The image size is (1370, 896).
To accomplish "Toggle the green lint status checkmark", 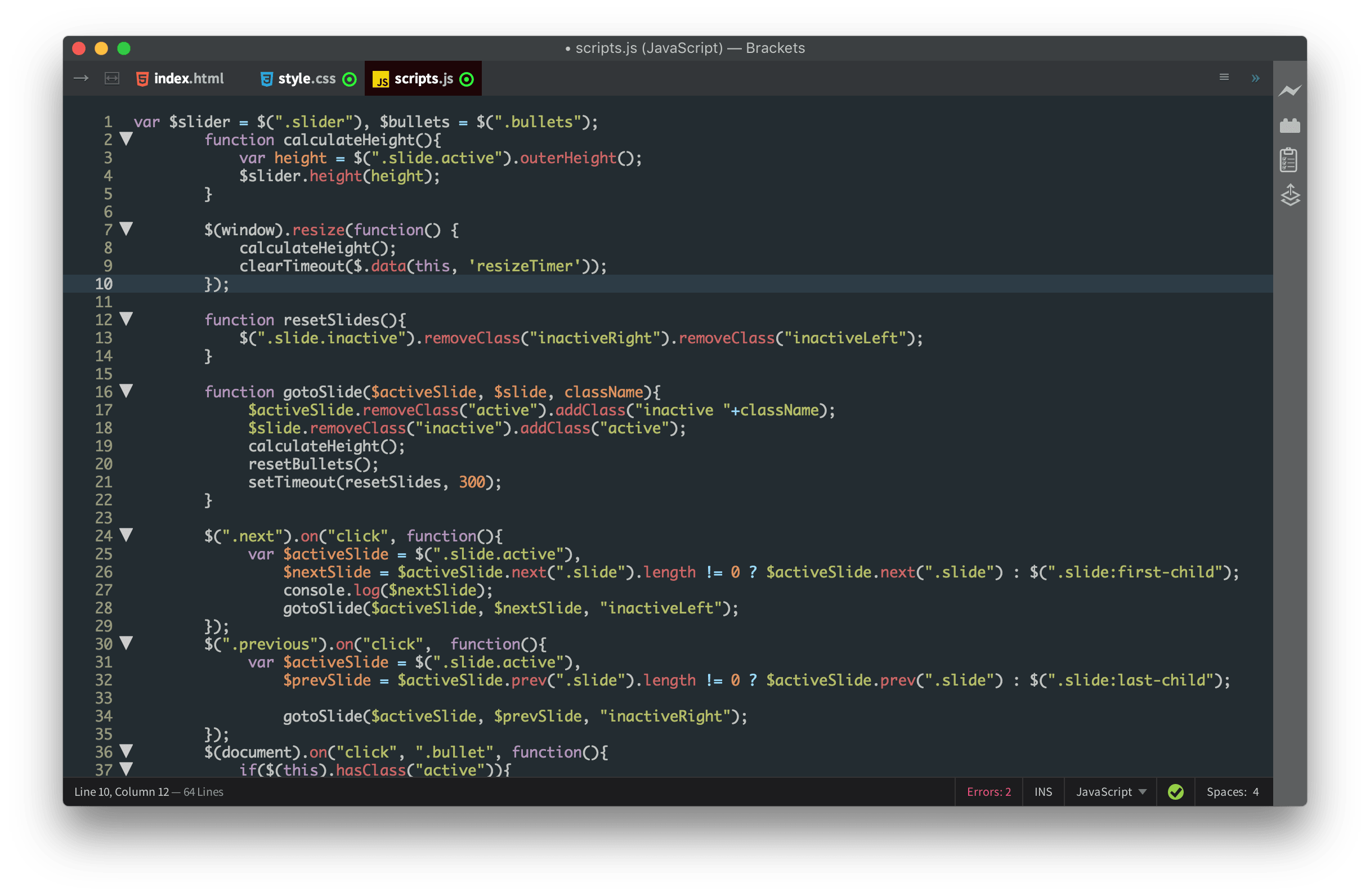I will tap(1175, 791).
